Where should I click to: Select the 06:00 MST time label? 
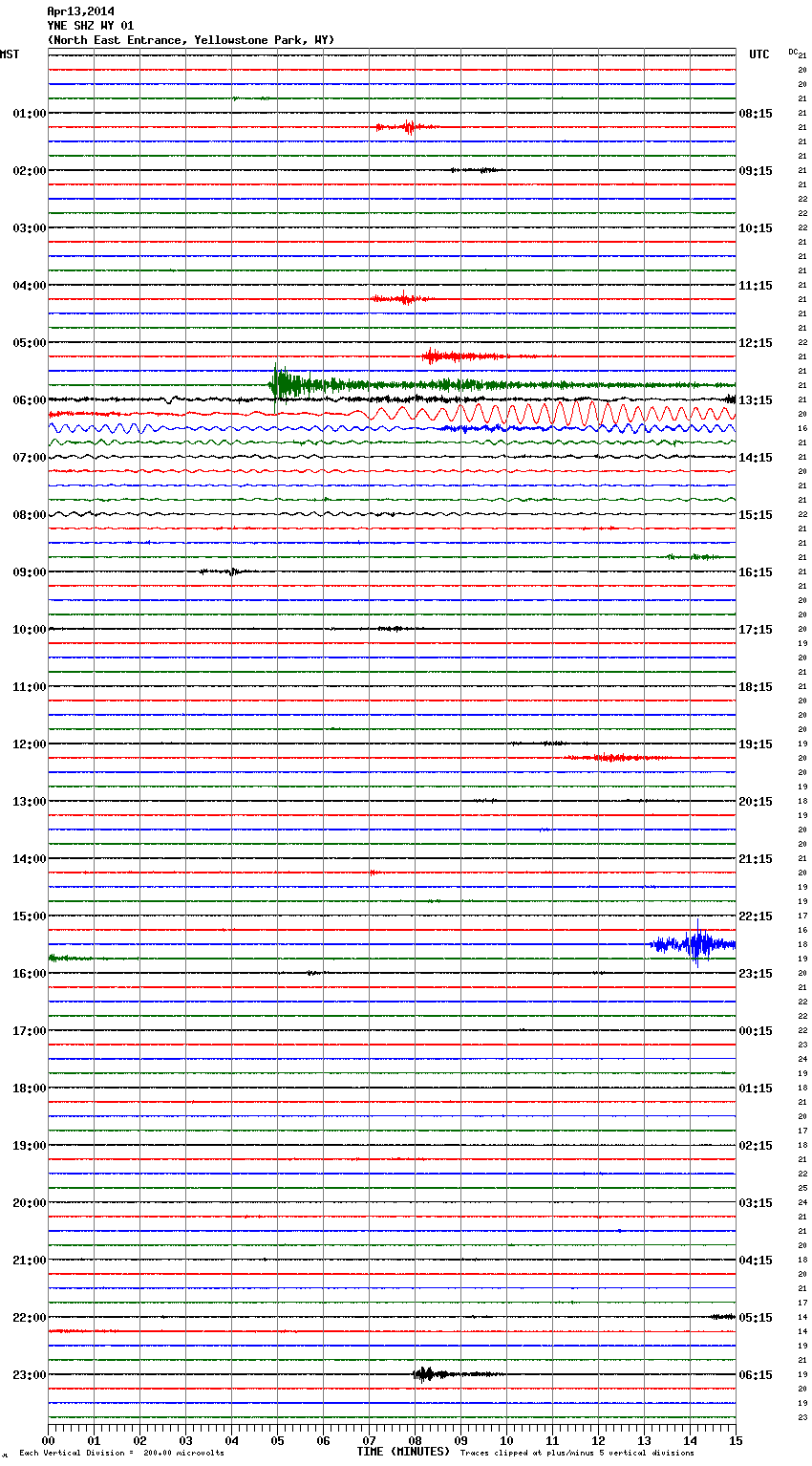[x=29, y=400]
